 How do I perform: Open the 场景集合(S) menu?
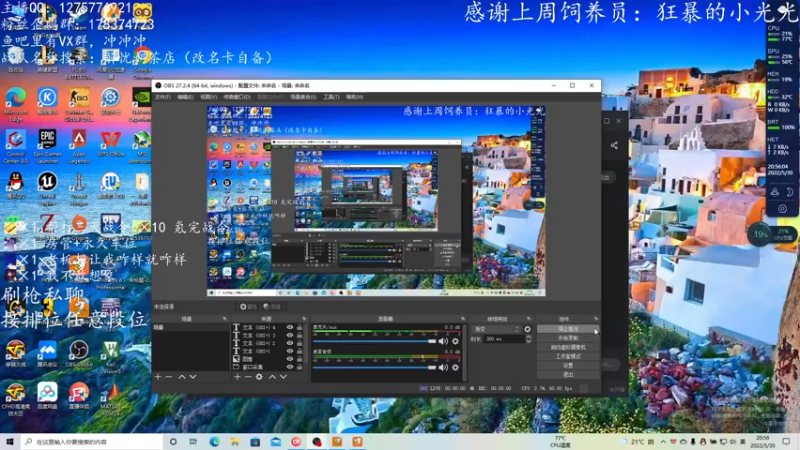pos(304,97)
